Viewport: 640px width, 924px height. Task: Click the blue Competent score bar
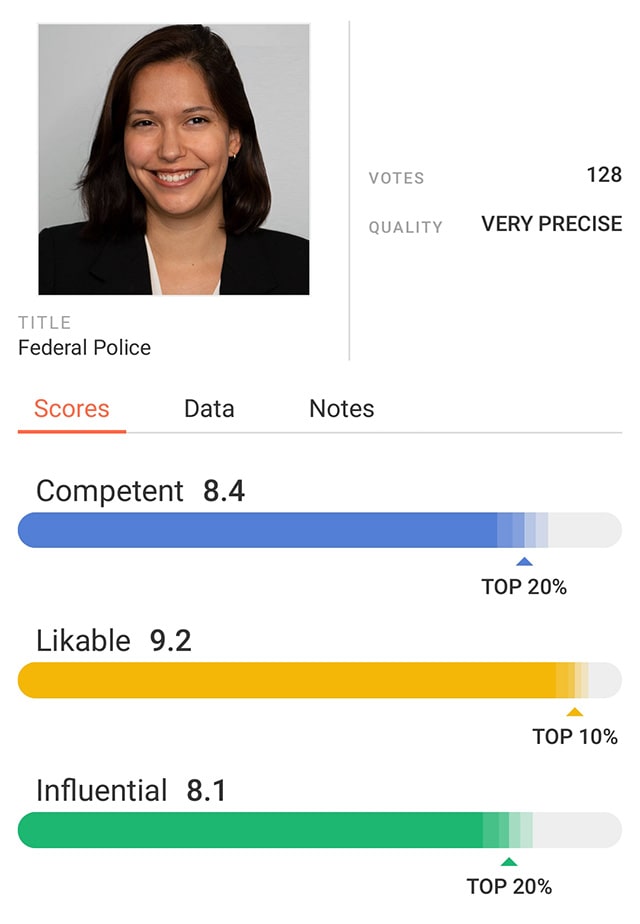tap(260, 530)
